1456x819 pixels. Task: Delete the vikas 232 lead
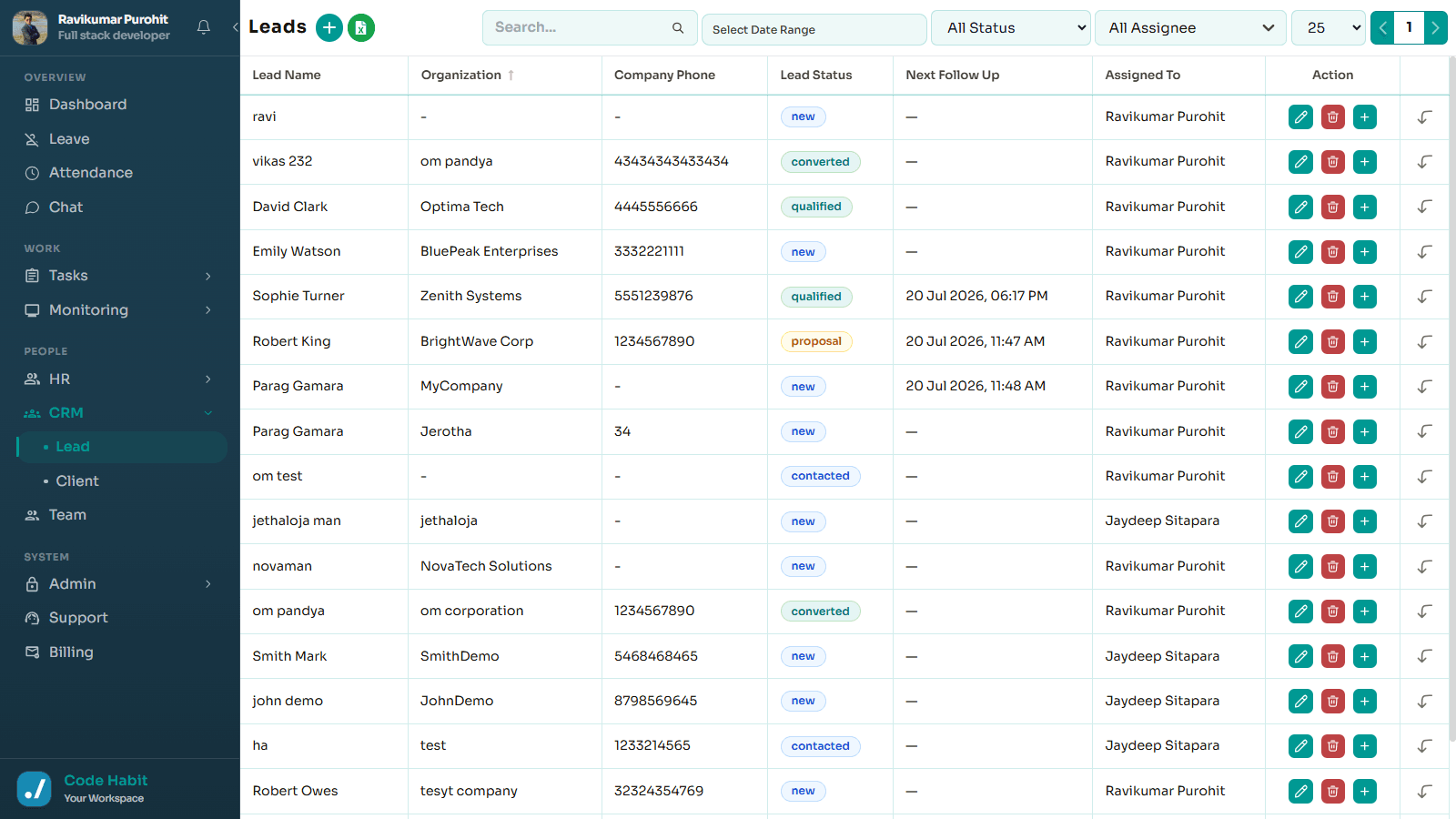[x=1333, y=162]
